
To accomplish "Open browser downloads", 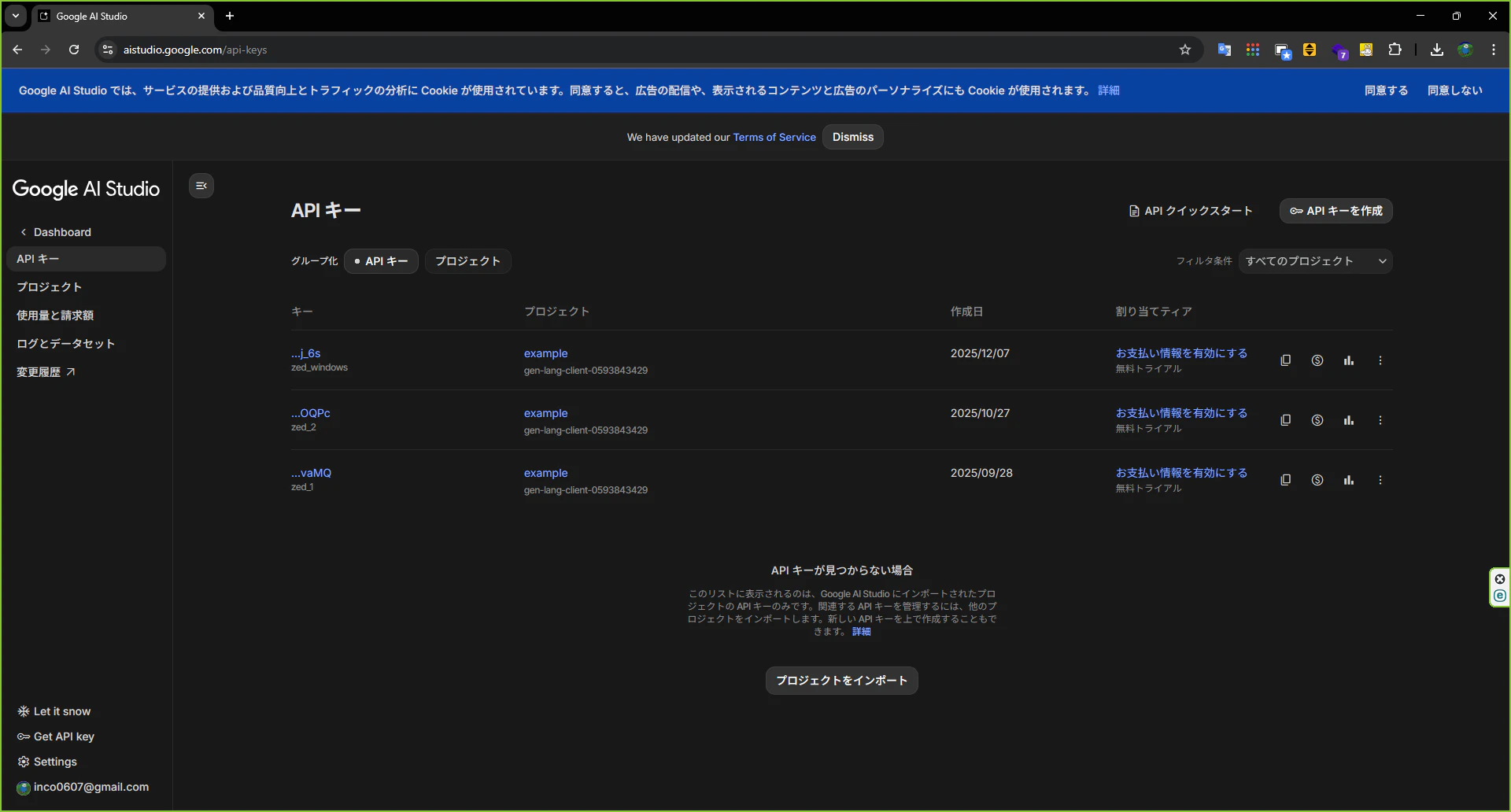I will (x=1436, y=50).
